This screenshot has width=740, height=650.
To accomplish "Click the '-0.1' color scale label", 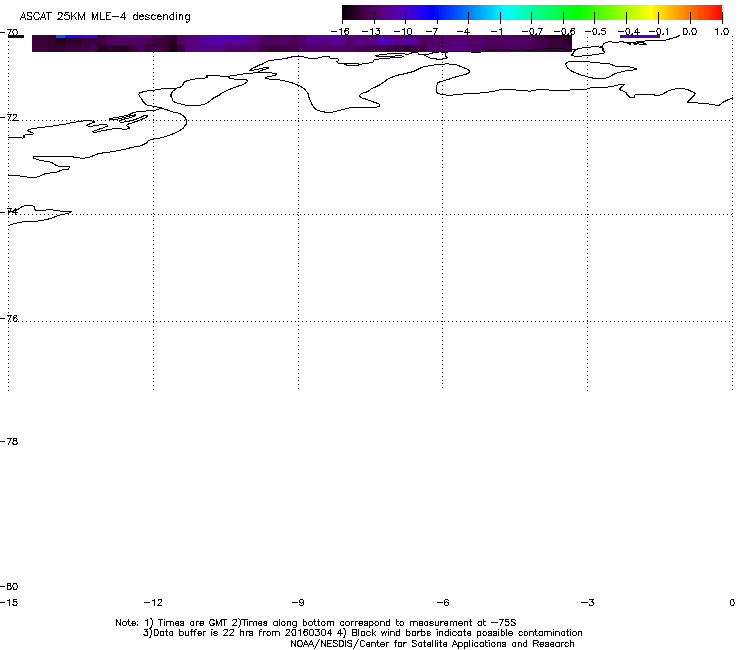I will [x=659, y=32].
